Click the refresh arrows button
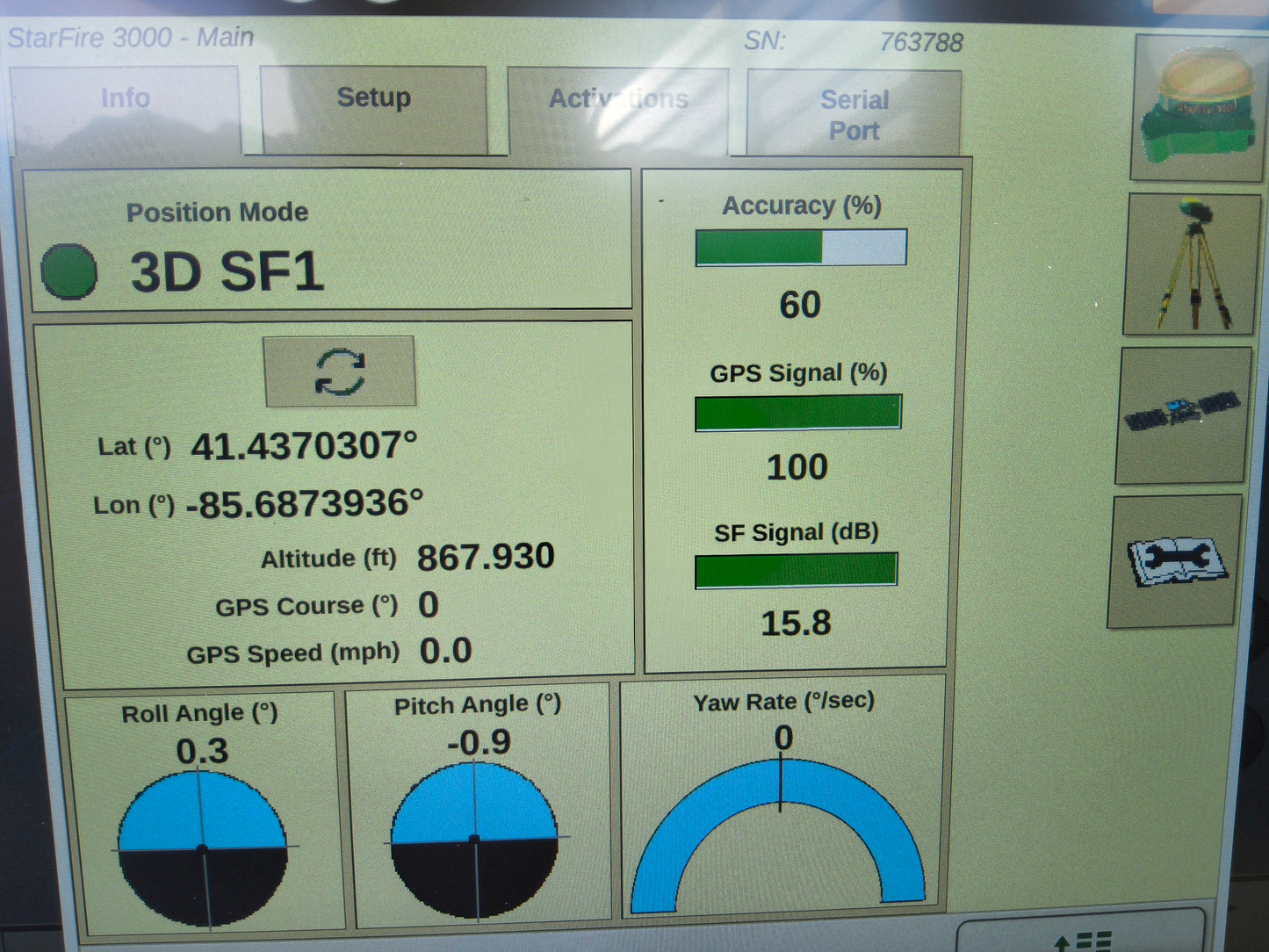The width and height of the screenshot is (1269, 952). 340,371
